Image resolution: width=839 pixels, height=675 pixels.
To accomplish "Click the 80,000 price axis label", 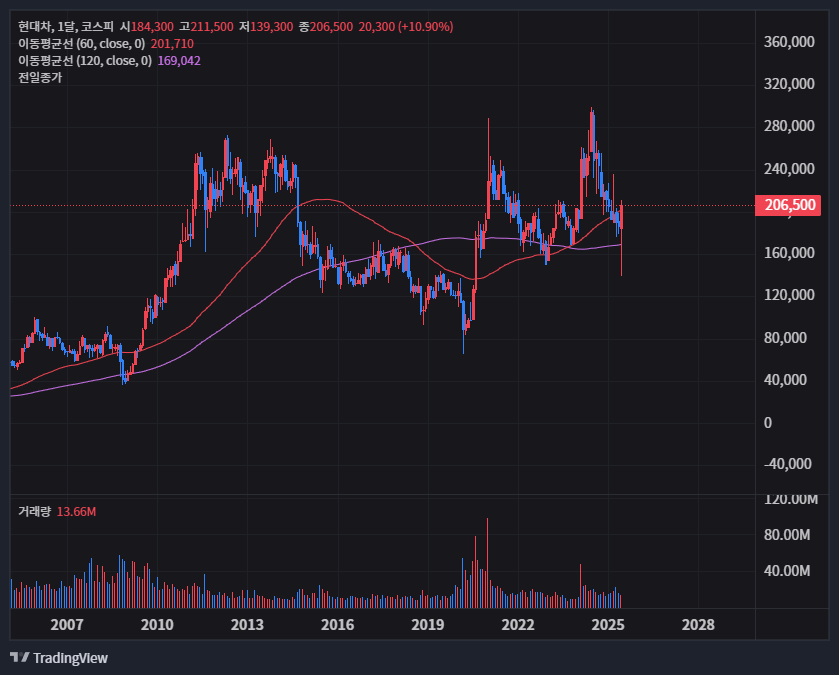I will point(785,338).
